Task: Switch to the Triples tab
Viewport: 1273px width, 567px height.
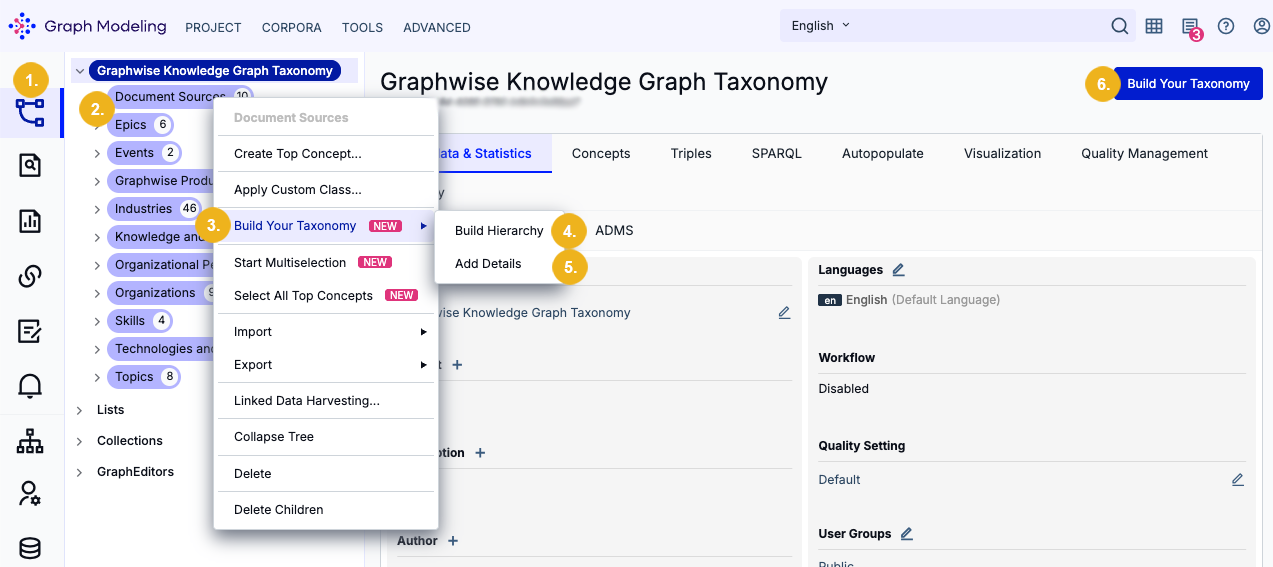Action: point(691,154)
